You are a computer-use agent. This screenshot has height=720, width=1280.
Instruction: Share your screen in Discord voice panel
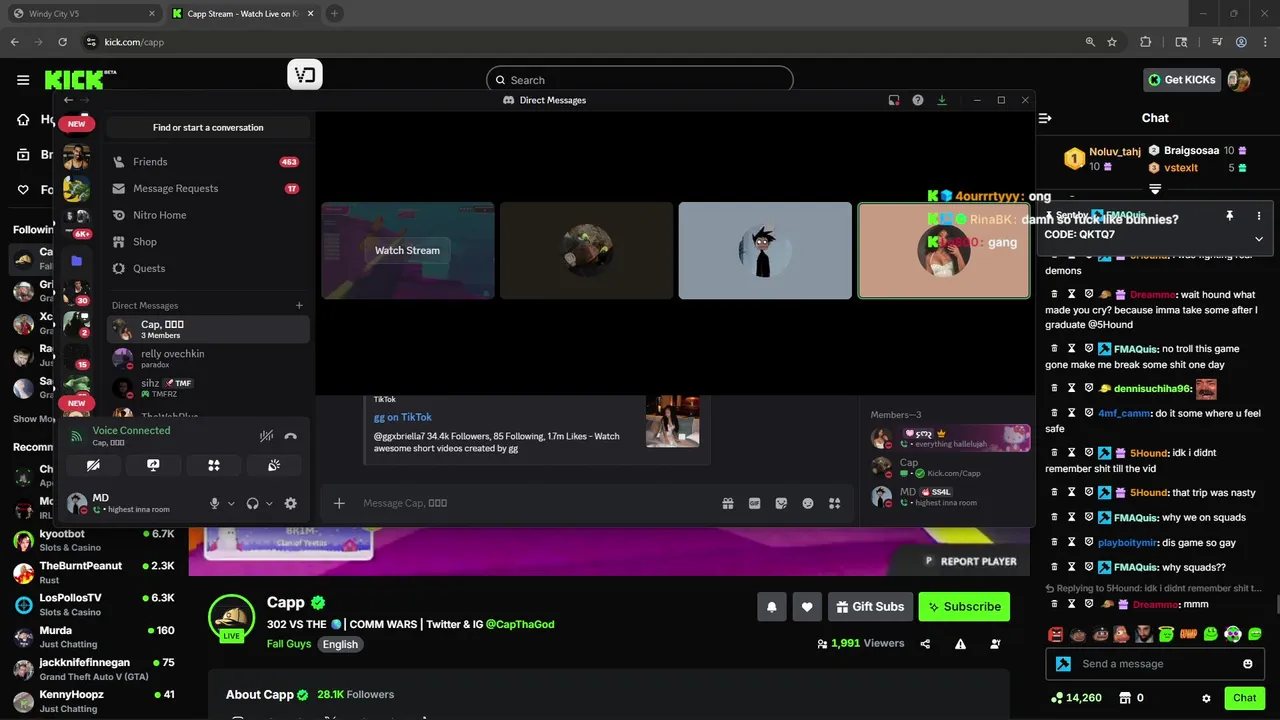click(153, 465)
